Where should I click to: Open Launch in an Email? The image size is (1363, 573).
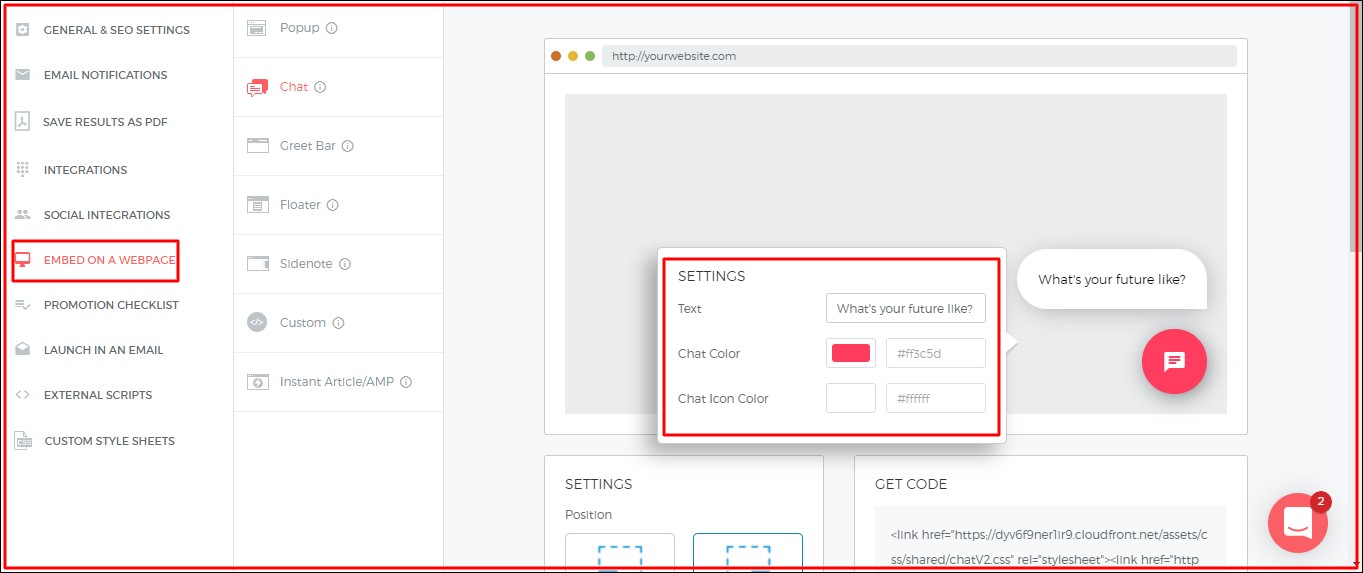[x=103, y=350]
